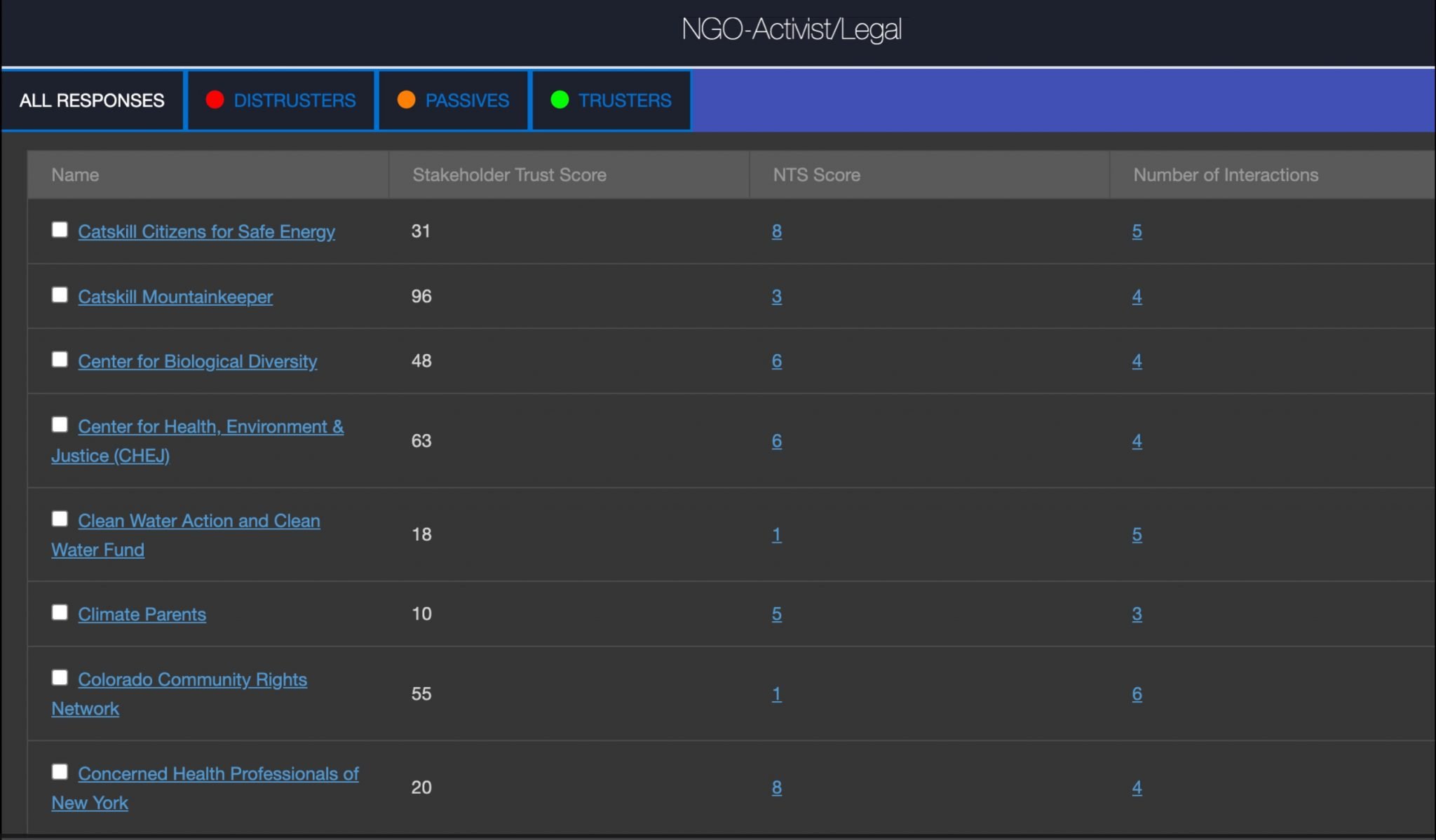Viewport: 1436px width, 840px height.
Task: Click NTS score 8 for Concerned Health Professionals
Action: click(777, 788)
